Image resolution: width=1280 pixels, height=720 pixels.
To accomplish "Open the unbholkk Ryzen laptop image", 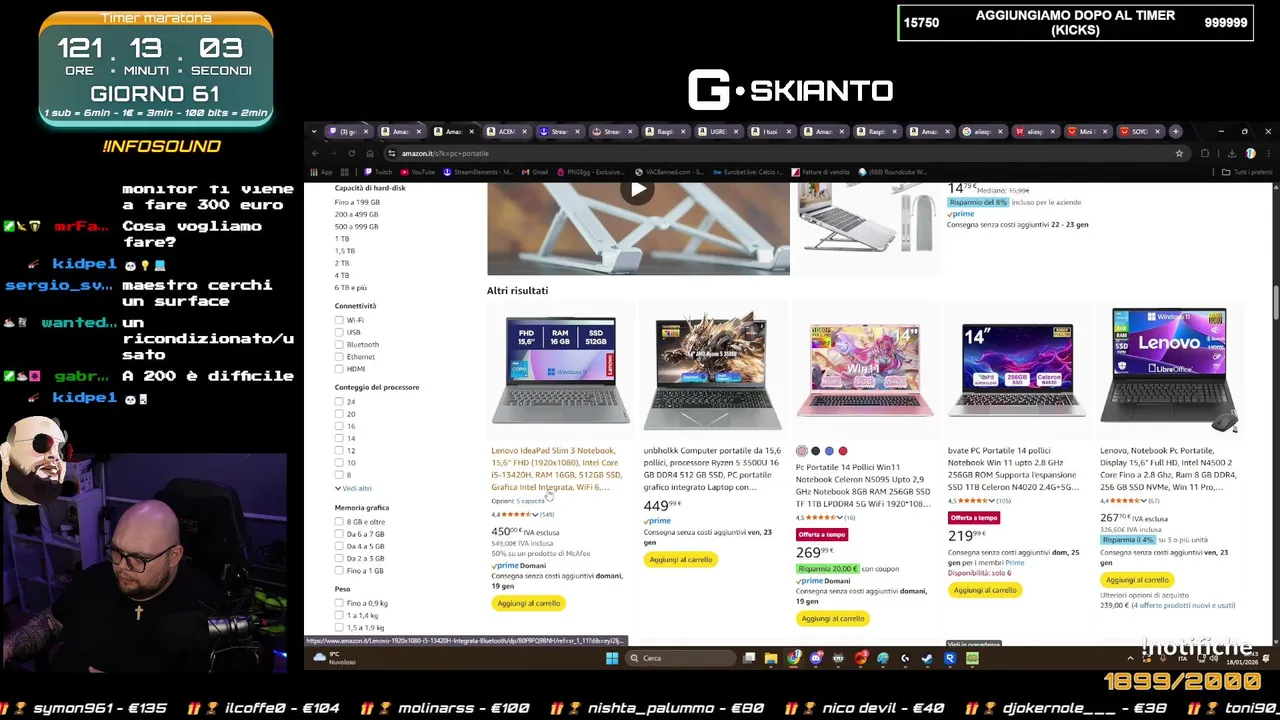I will [712, 371].
